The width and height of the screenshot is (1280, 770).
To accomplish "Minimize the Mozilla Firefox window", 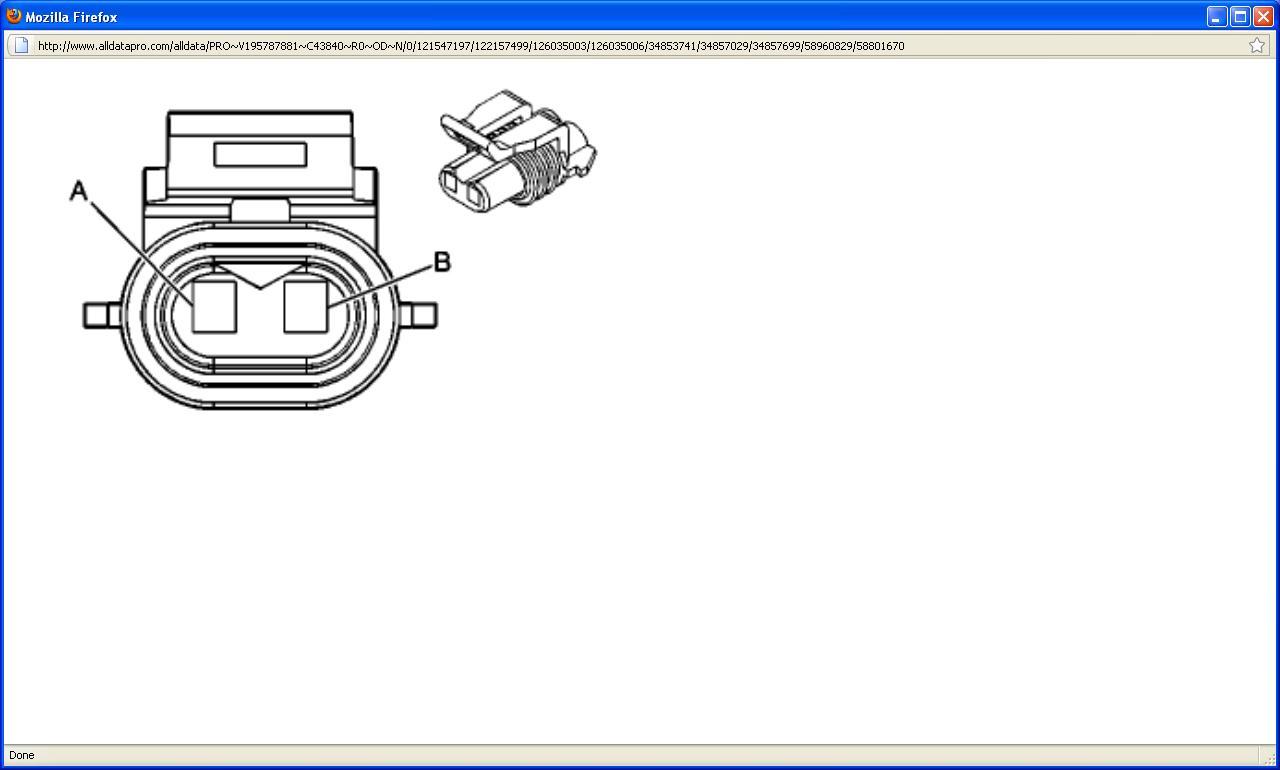I will click(1217, 17).
